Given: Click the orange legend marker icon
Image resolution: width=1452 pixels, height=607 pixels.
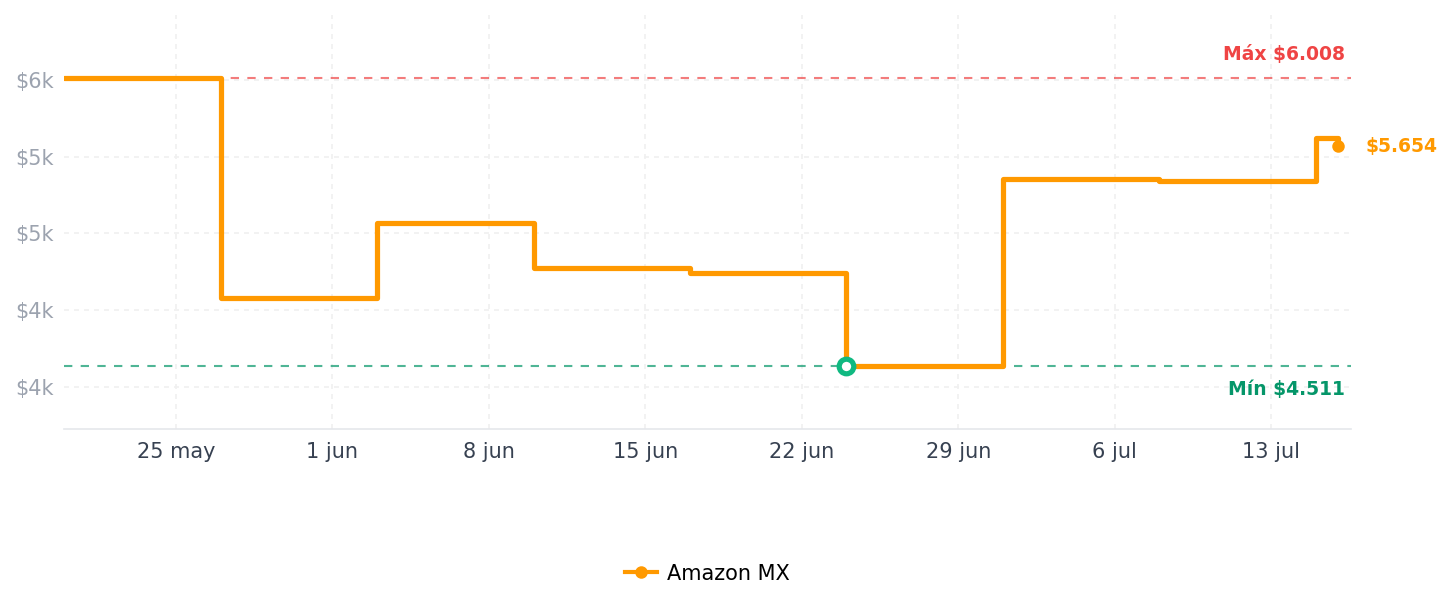Looking at the screenshot, I should point(641,573).
